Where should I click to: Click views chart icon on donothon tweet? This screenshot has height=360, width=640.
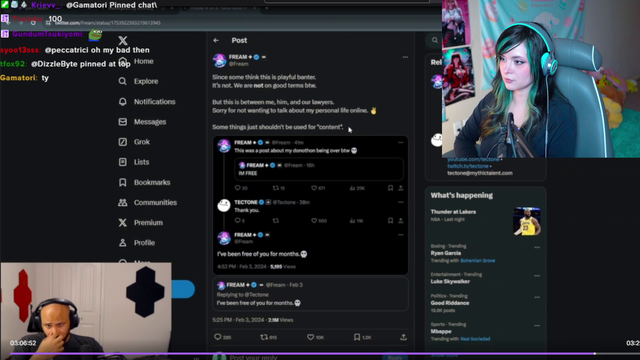click(352, 188)
